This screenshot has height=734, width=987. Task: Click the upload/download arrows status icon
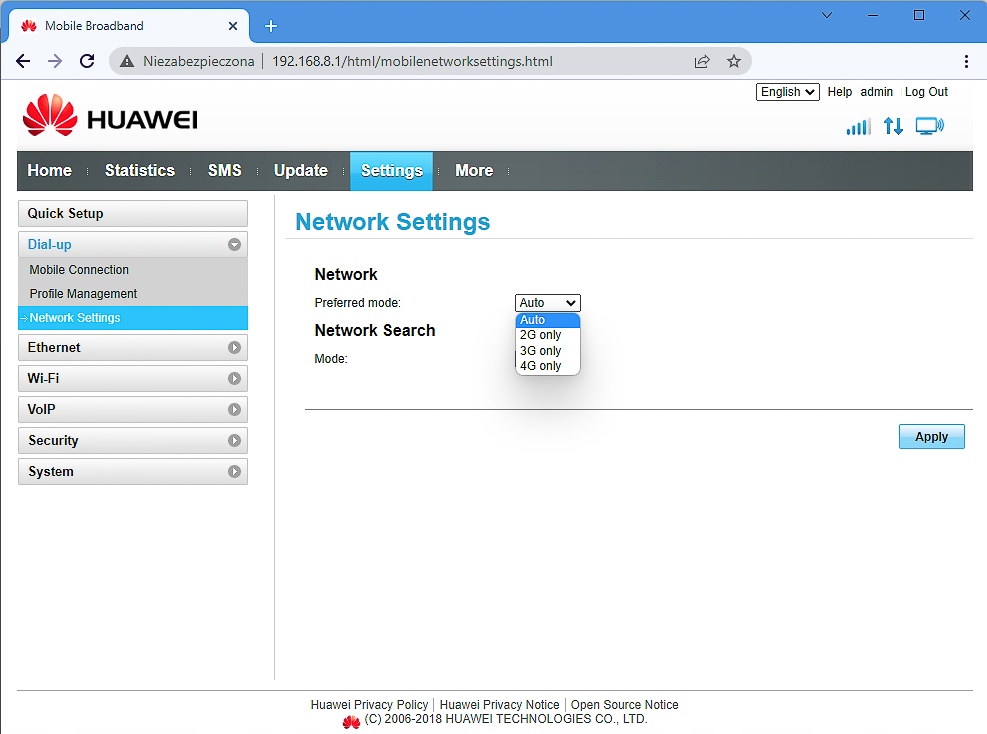tap(893, 125)
